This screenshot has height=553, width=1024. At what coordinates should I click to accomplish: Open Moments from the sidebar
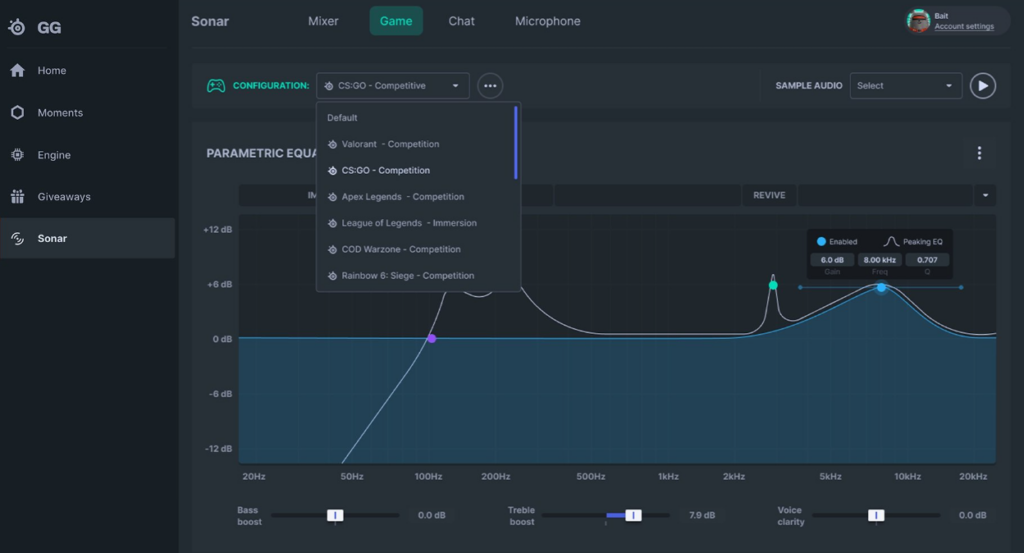[x=60, y=113]
